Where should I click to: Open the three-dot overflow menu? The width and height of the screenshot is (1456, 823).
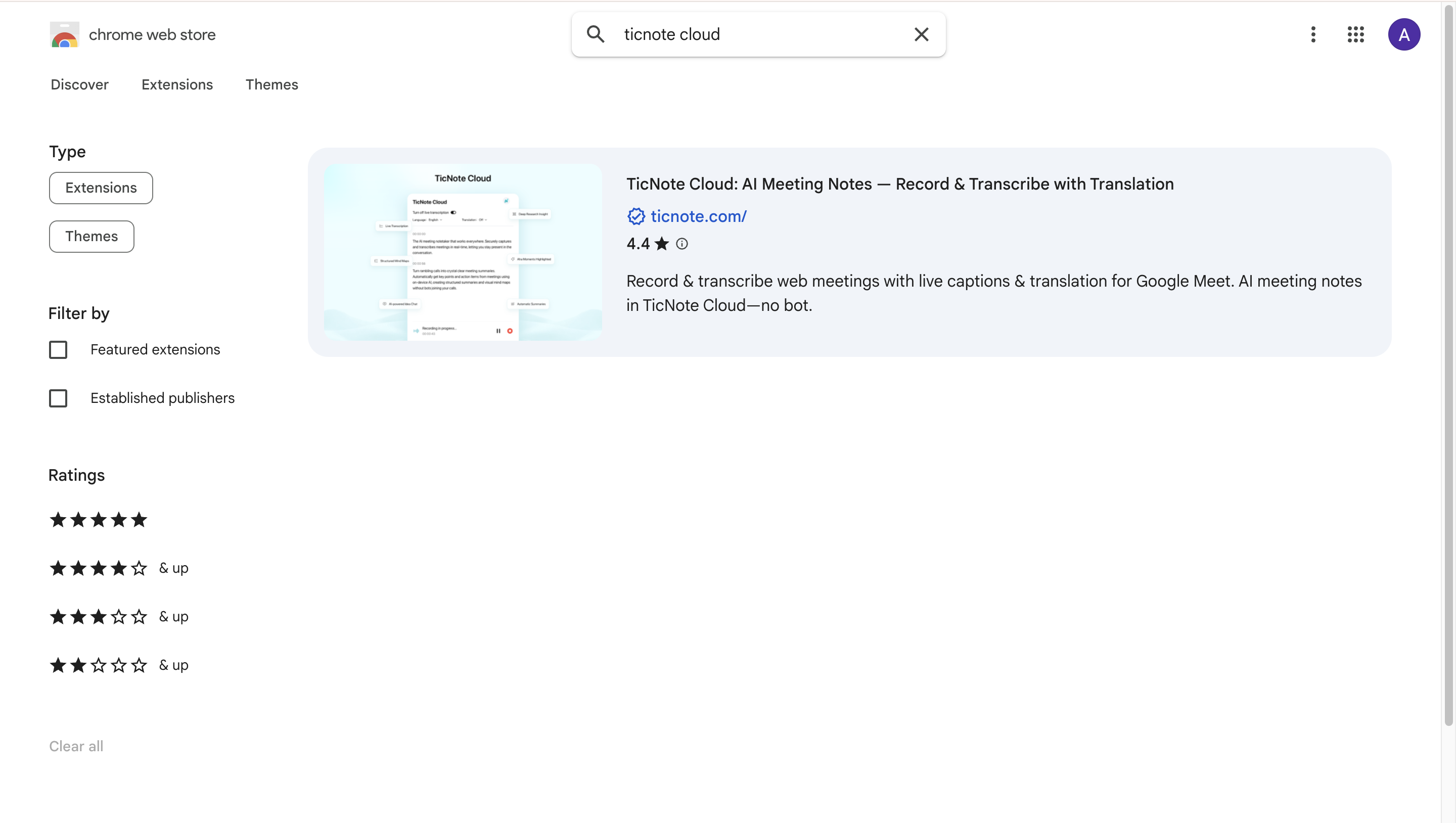(1313, 34)
